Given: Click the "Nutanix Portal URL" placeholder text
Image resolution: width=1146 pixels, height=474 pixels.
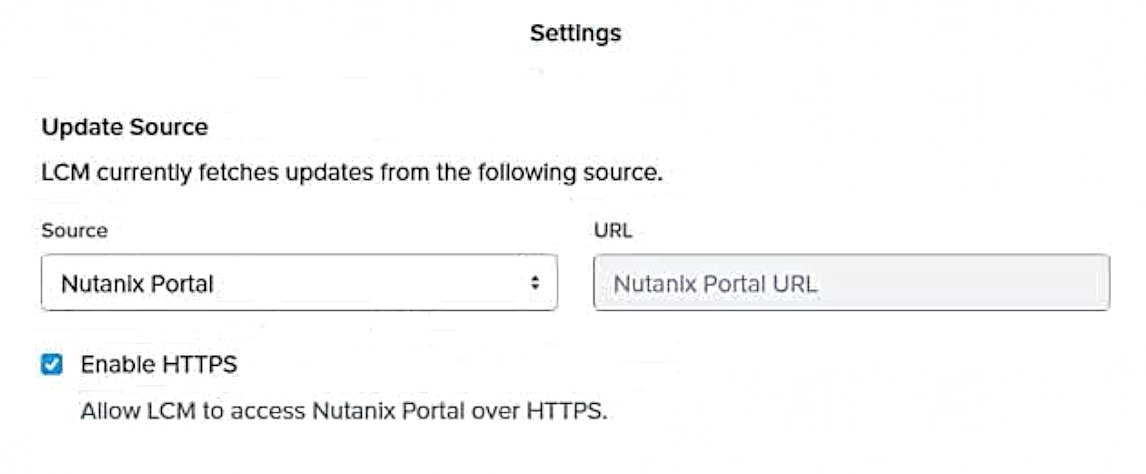Looking at the screenshot, I should pos(715,284).
